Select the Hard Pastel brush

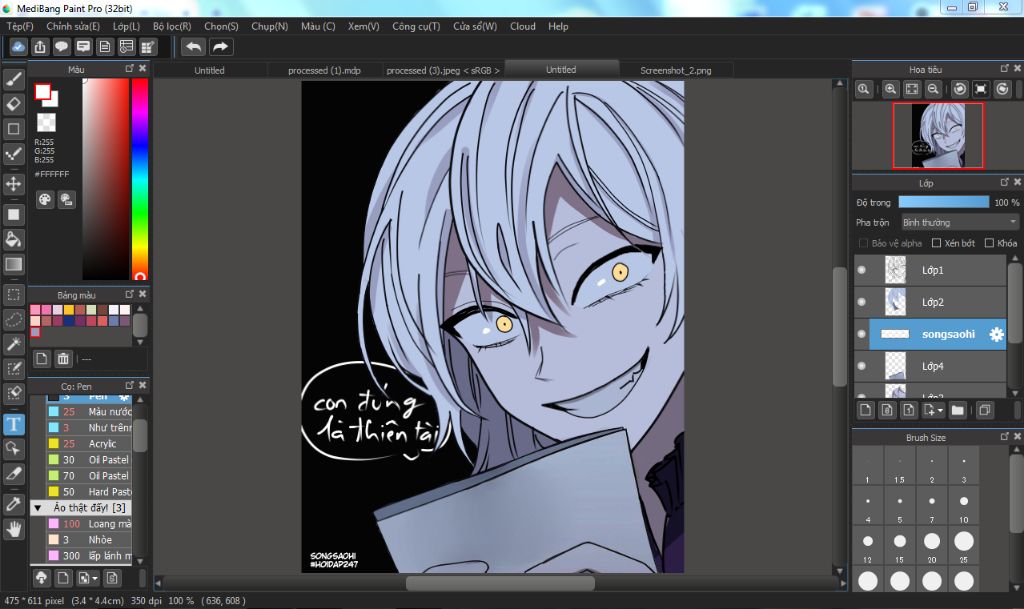pyautogui.click(x=89, y=492)
